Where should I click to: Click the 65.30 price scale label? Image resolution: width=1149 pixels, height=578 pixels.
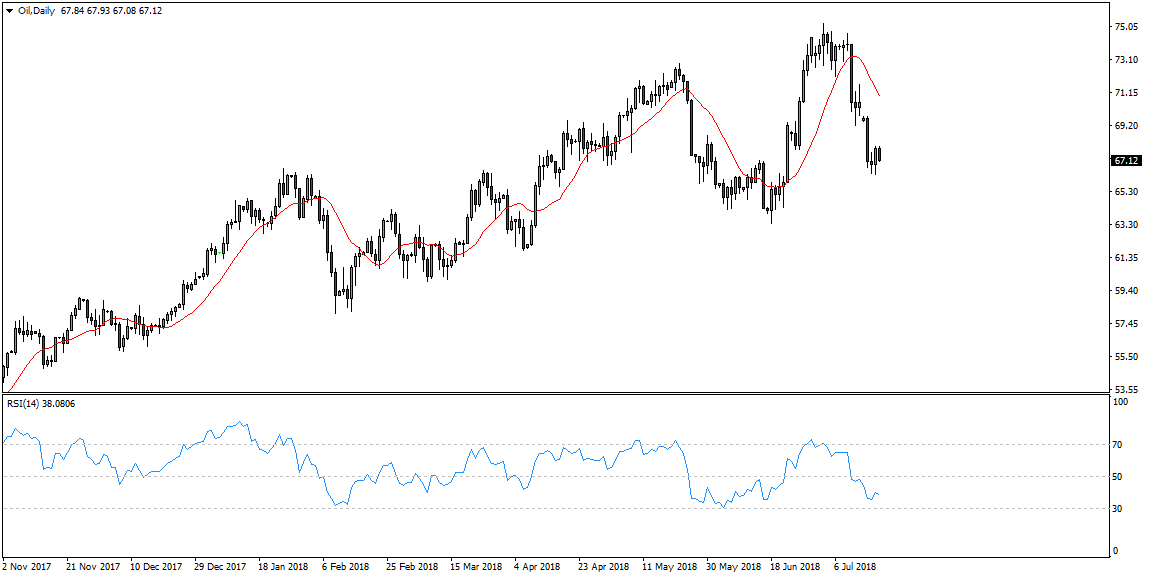click(x=1126, y=192)
